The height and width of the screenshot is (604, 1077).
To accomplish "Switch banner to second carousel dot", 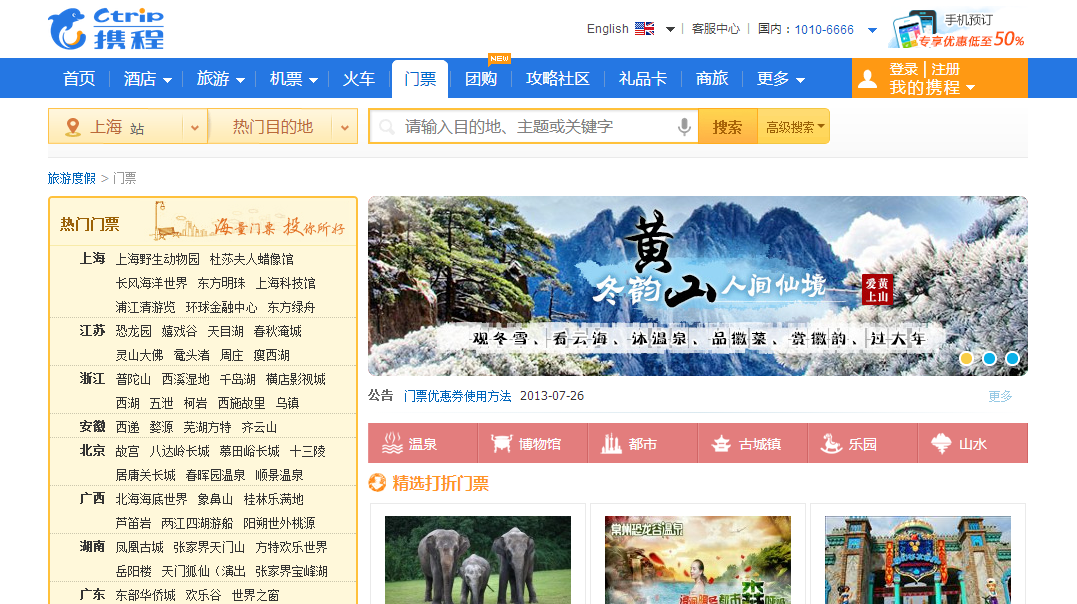I will point(989,358).
